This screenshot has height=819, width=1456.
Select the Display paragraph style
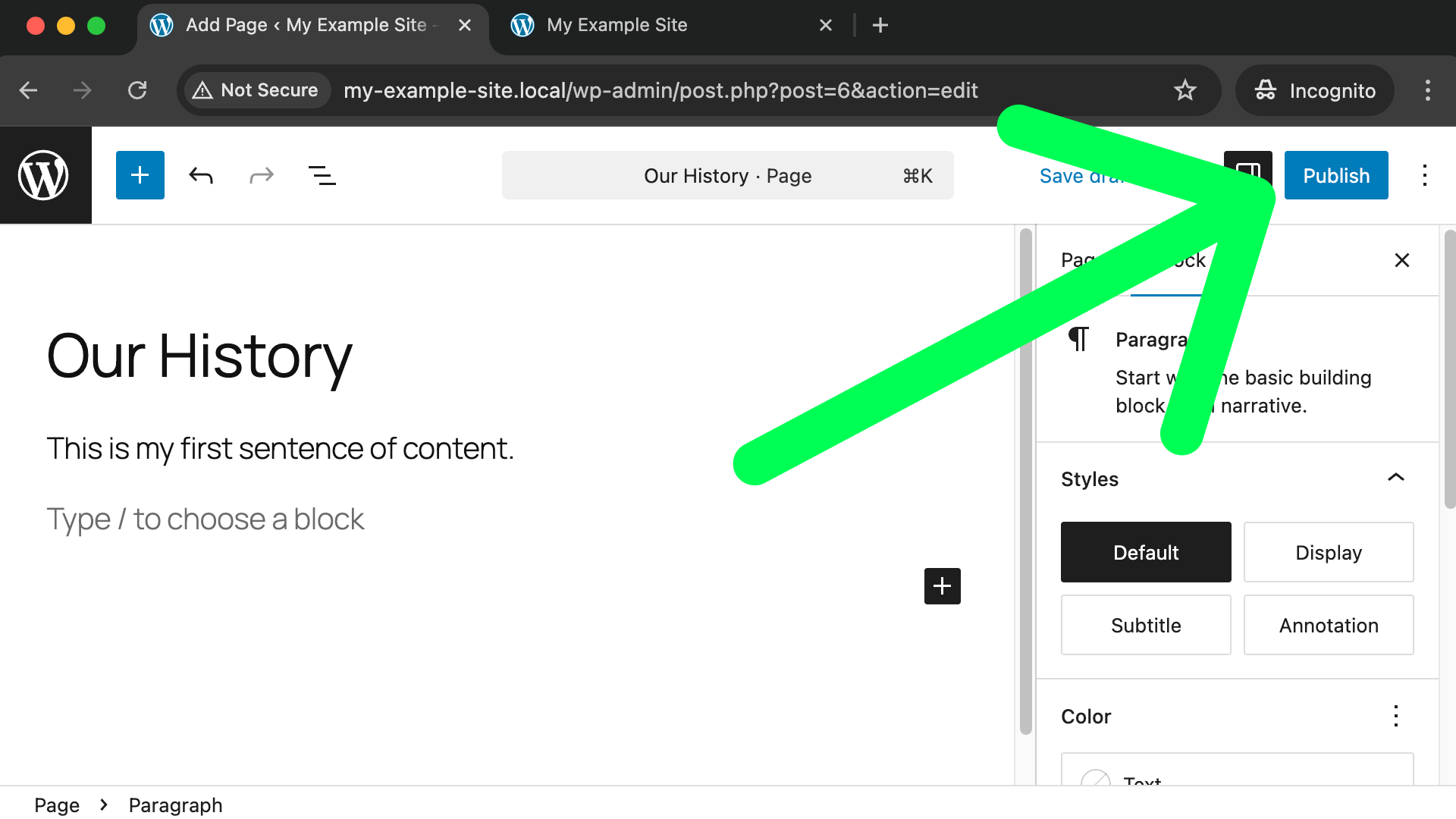(1328, 552)
